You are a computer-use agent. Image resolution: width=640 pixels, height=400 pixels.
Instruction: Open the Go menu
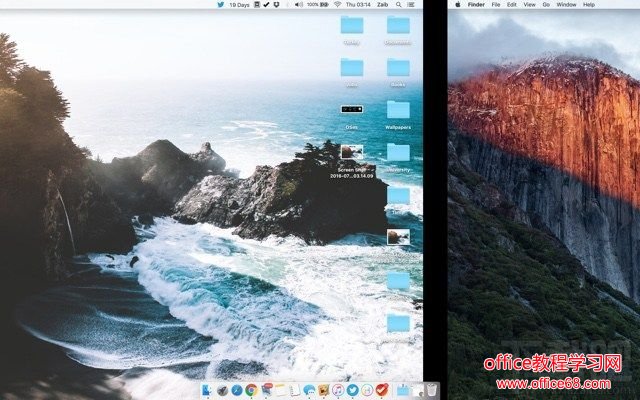546,4
